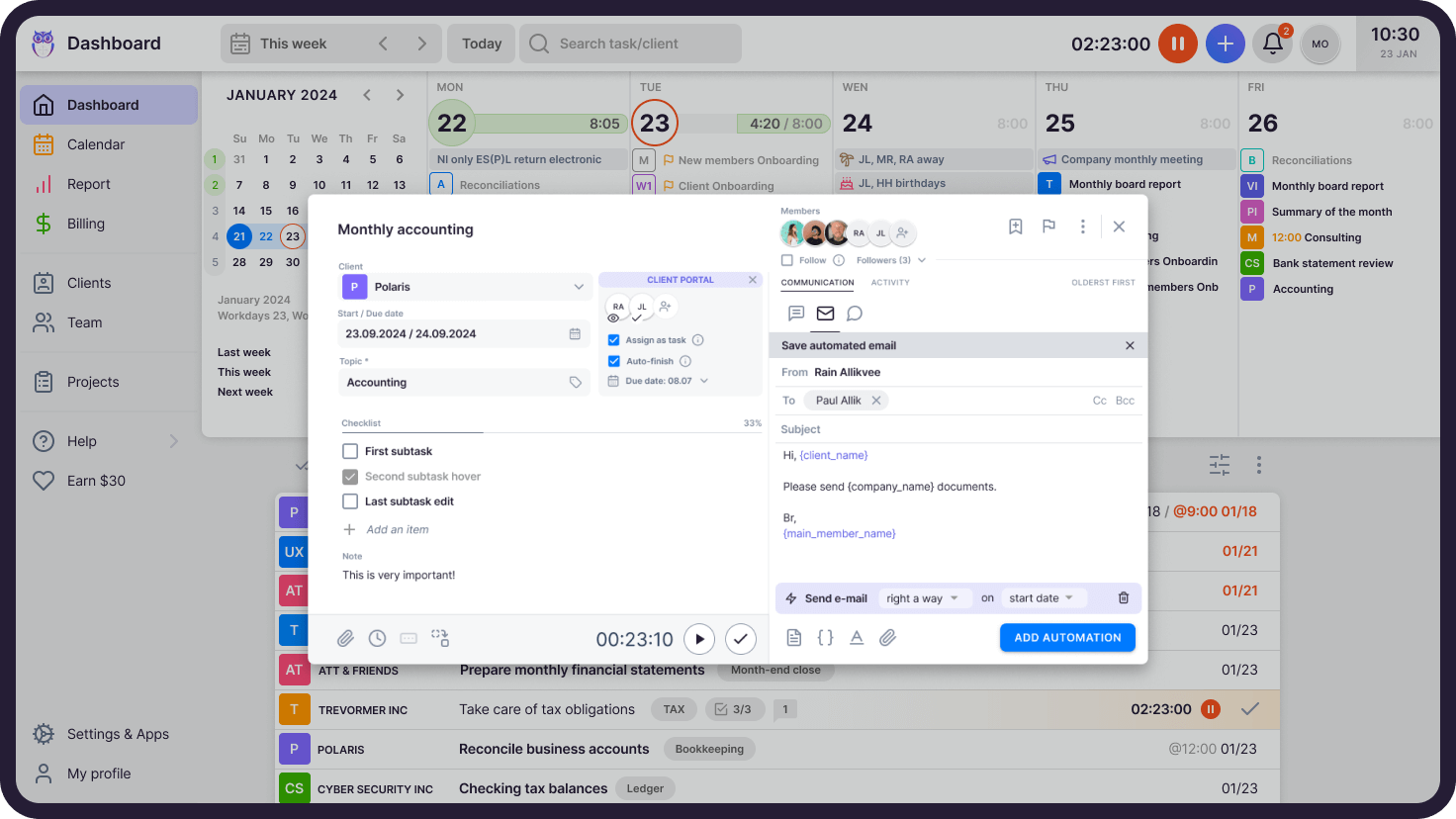Pause the timer on Trevormer Inc row
This screenshot has width=1456, height=819.
(1210, 709)
